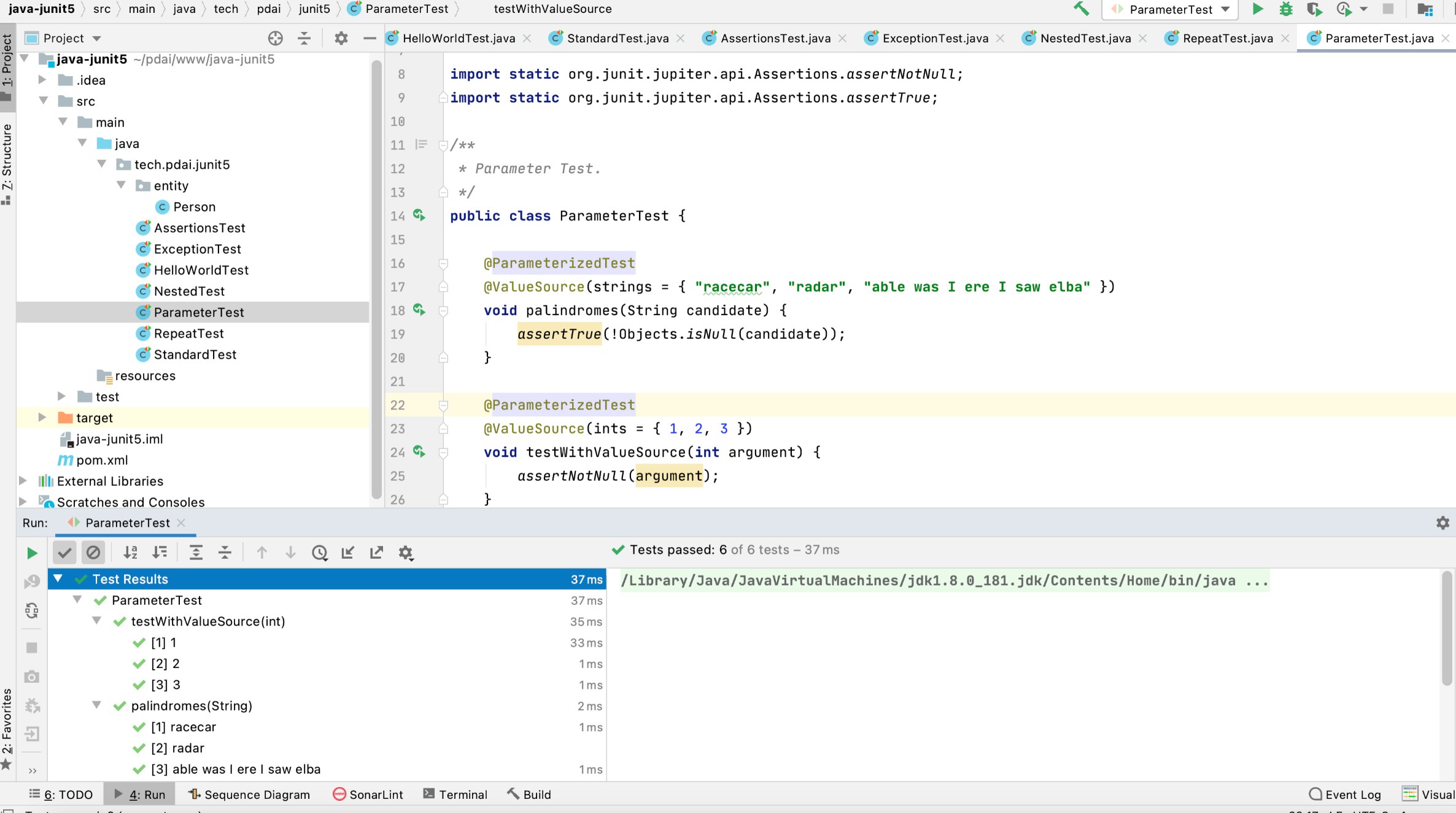
Task: Switch to RepeatTest.java tab
Action: click(x=1228, y=38)
